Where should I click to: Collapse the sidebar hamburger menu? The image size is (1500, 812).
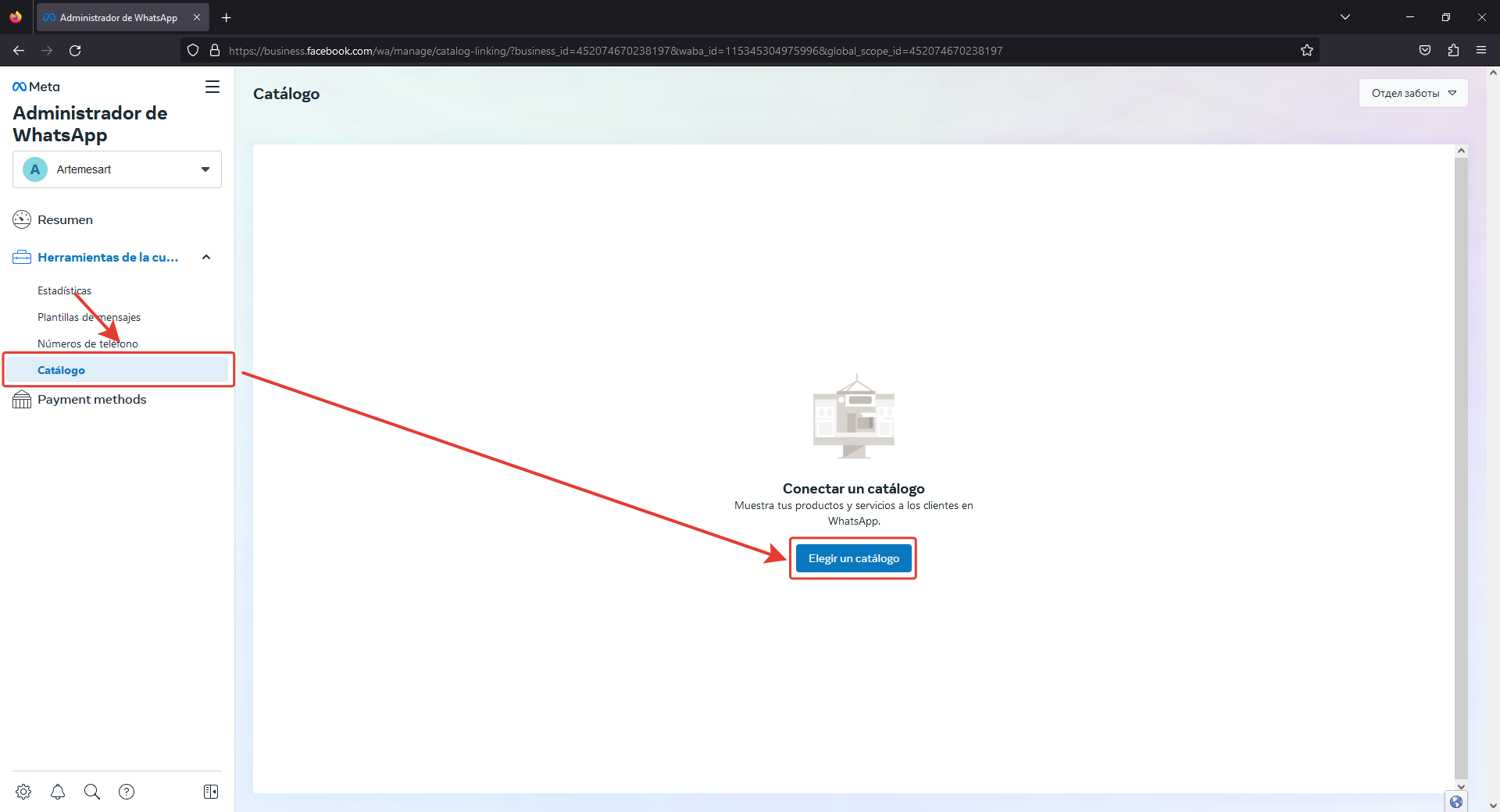pos(212,87)
